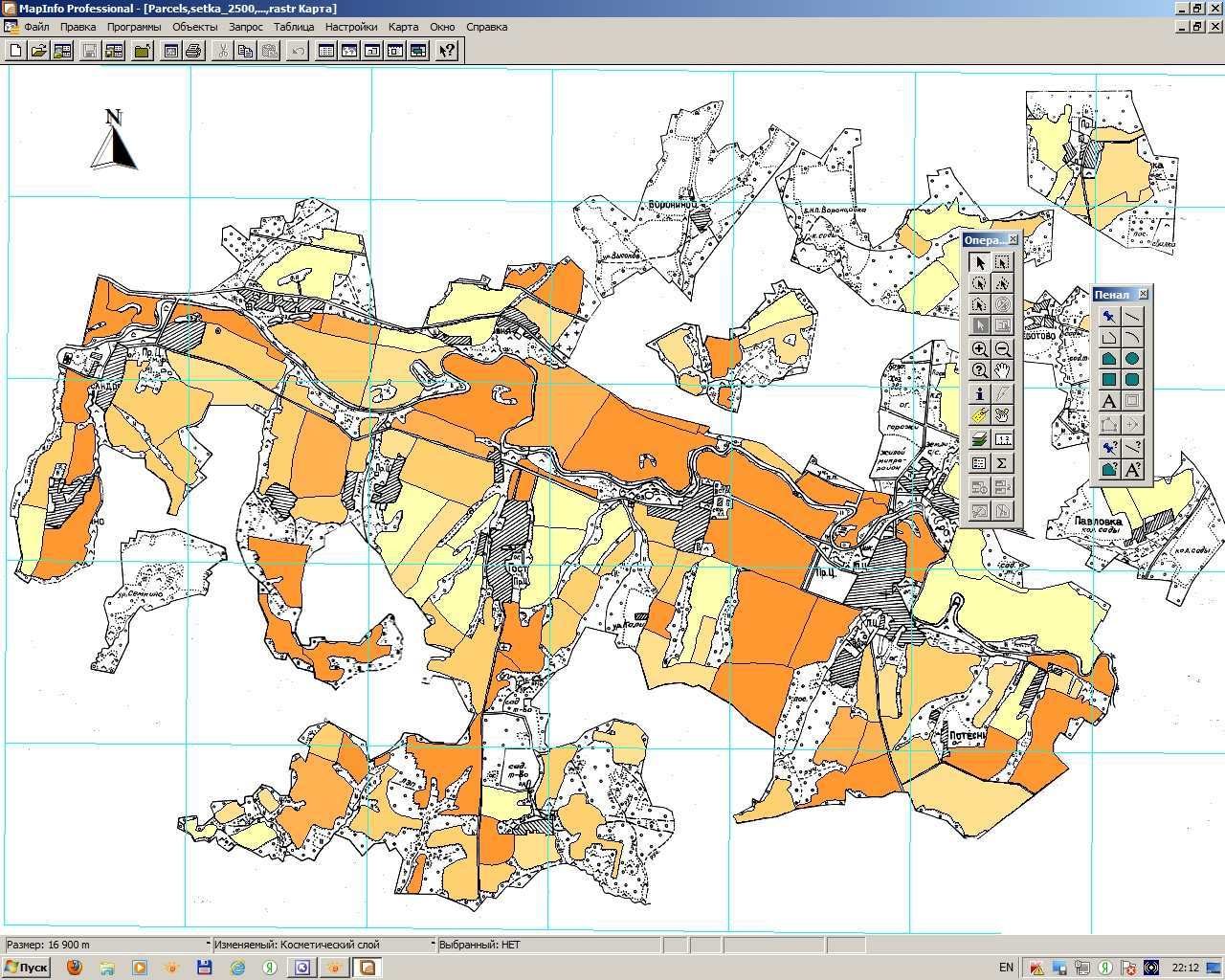Viewport: 1225px width, 980px height.
Task: Select the Zoom Out tool
Action: 1002,349
